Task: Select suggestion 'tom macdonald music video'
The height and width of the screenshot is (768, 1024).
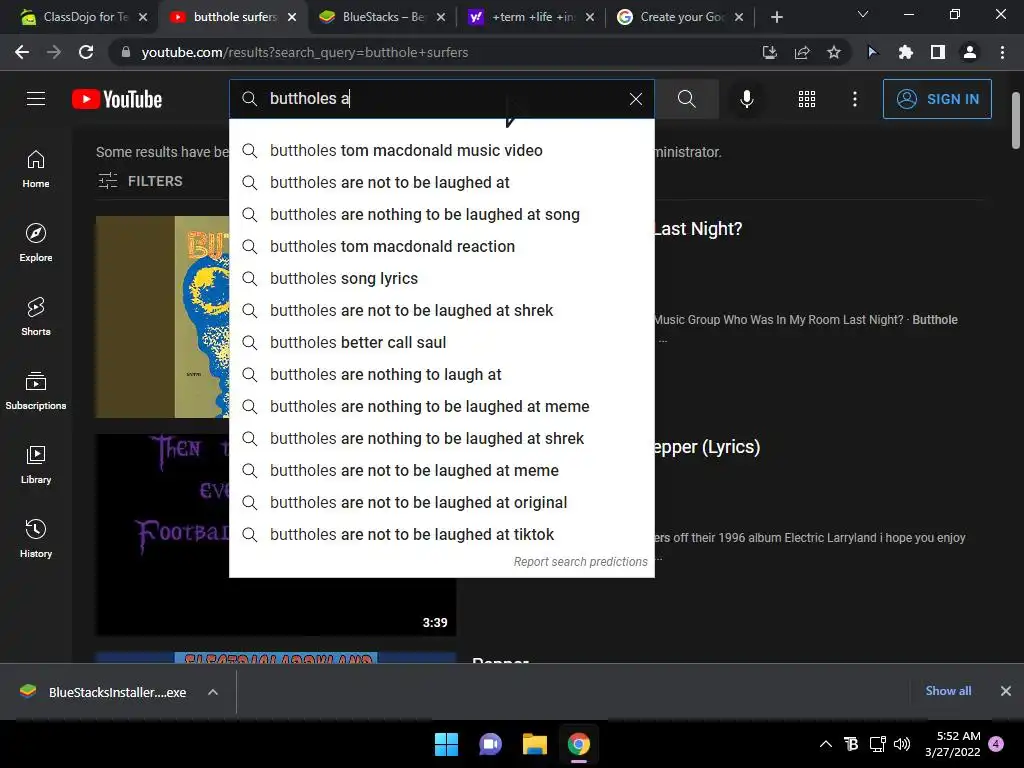Action: point(442,150)
